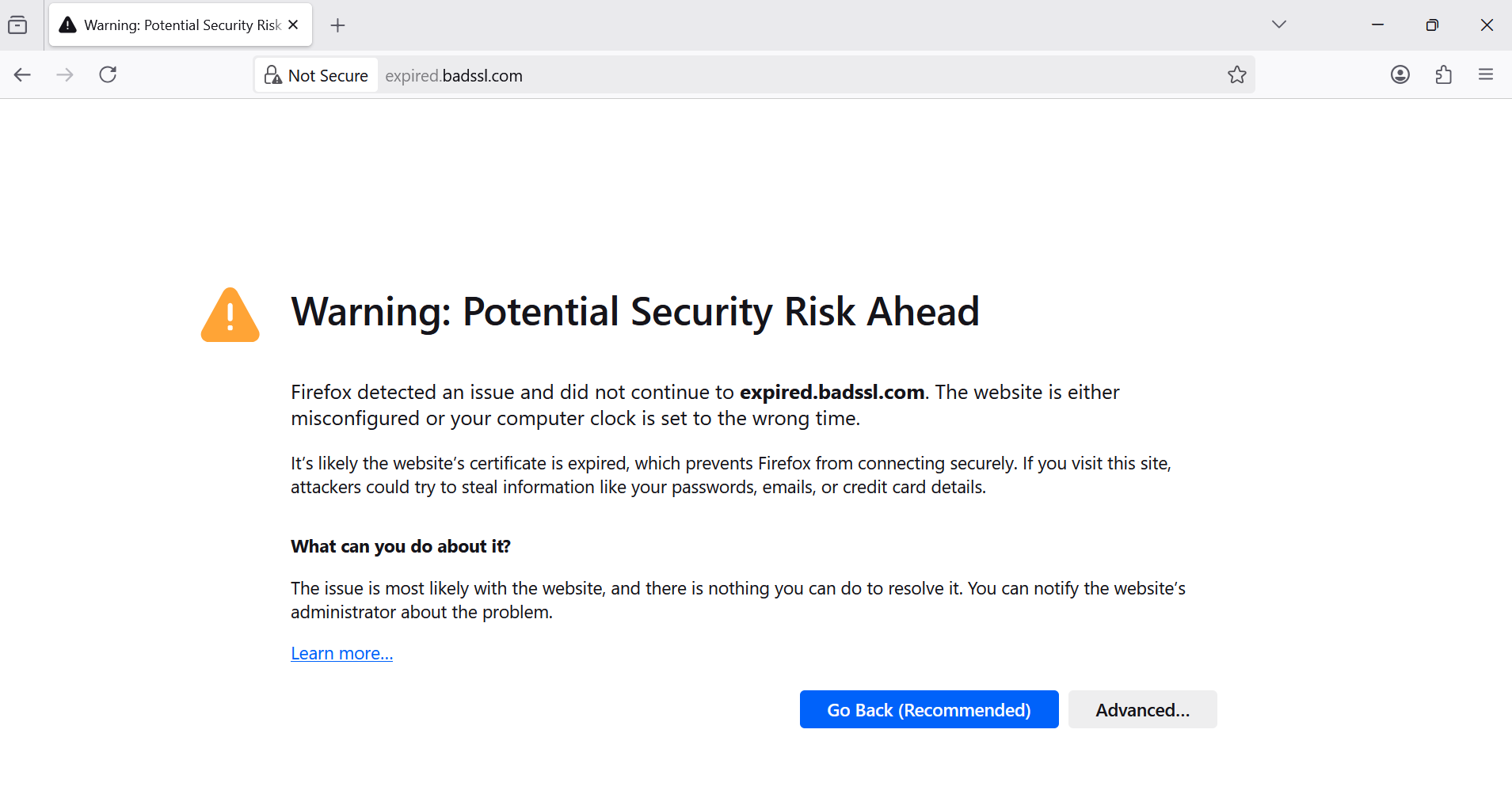Click the forward arrow navigation button
The width and height of the screenshot is (1512, 794).
click(x=65, y=75)
